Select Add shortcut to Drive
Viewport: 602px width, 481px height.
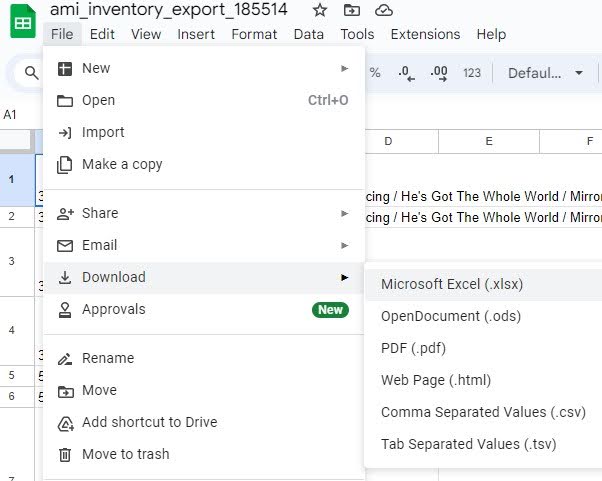(203, 422)
